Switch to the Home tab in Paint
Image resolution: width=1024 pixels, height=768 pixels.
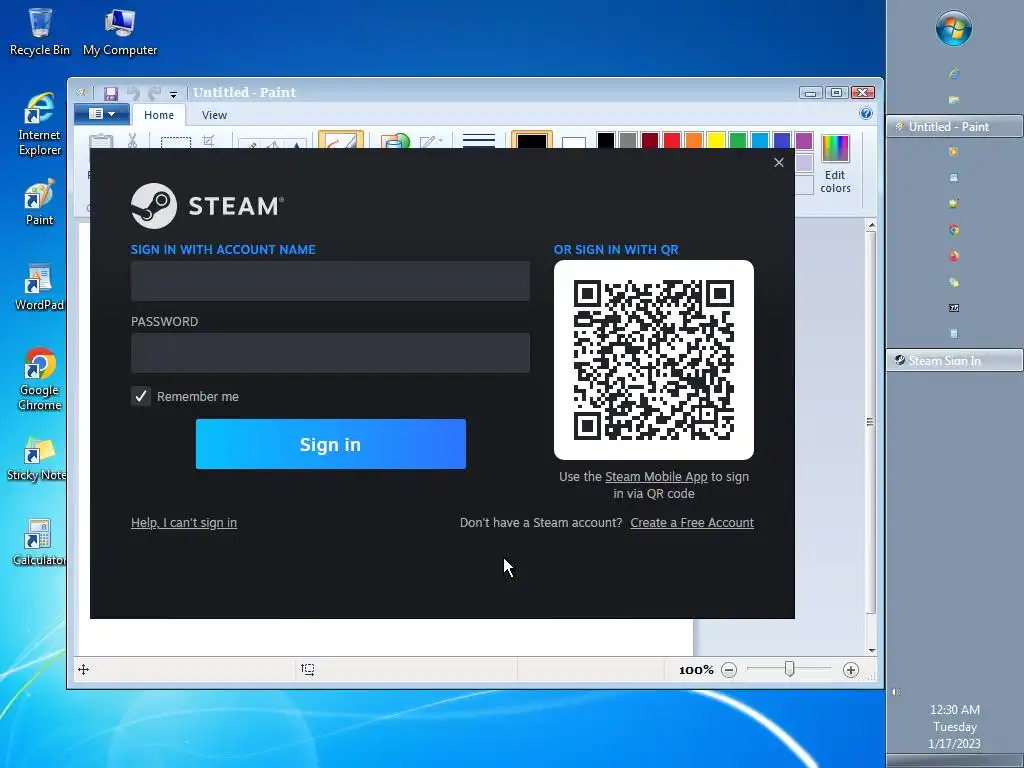159,115
